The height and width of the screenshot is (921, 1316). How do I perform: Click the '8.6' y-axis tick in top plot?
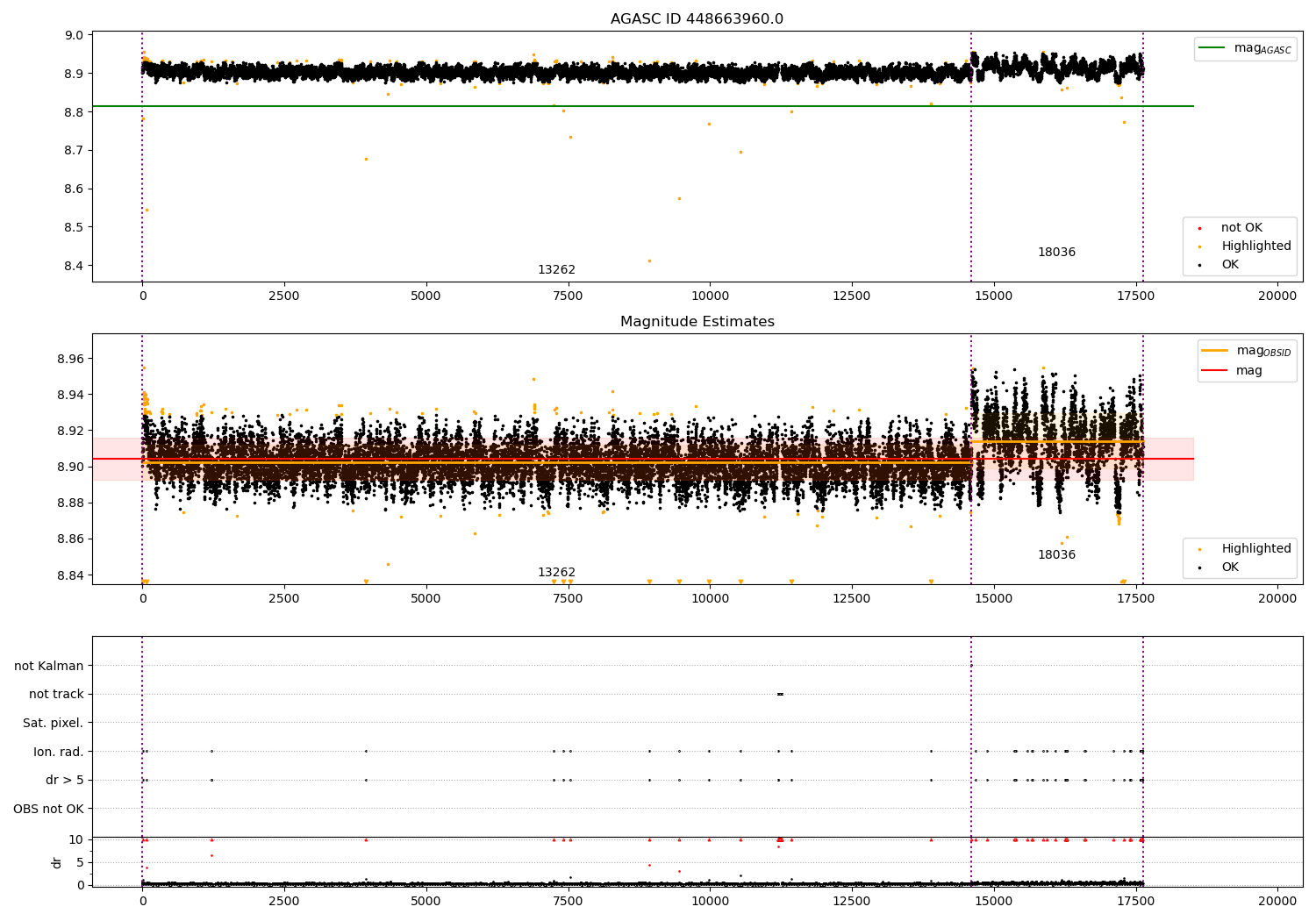coord(75,189)
